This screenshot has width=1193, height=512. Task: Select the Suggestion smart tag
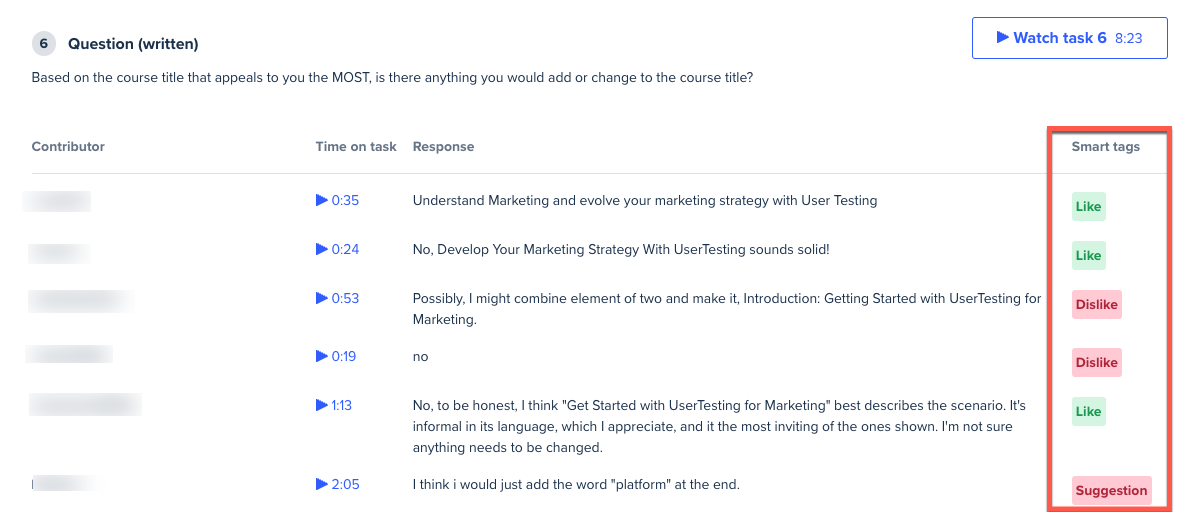(x=1111, y=491)
